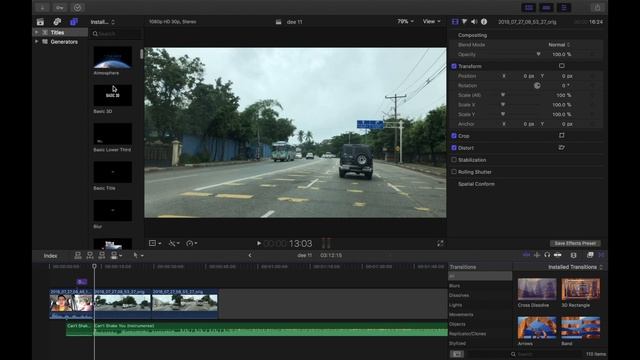The width and height of the screenshot is (640, 360).
Task: Open the Transform tool dropdown below viewer
Action: [x=155, y=243]
